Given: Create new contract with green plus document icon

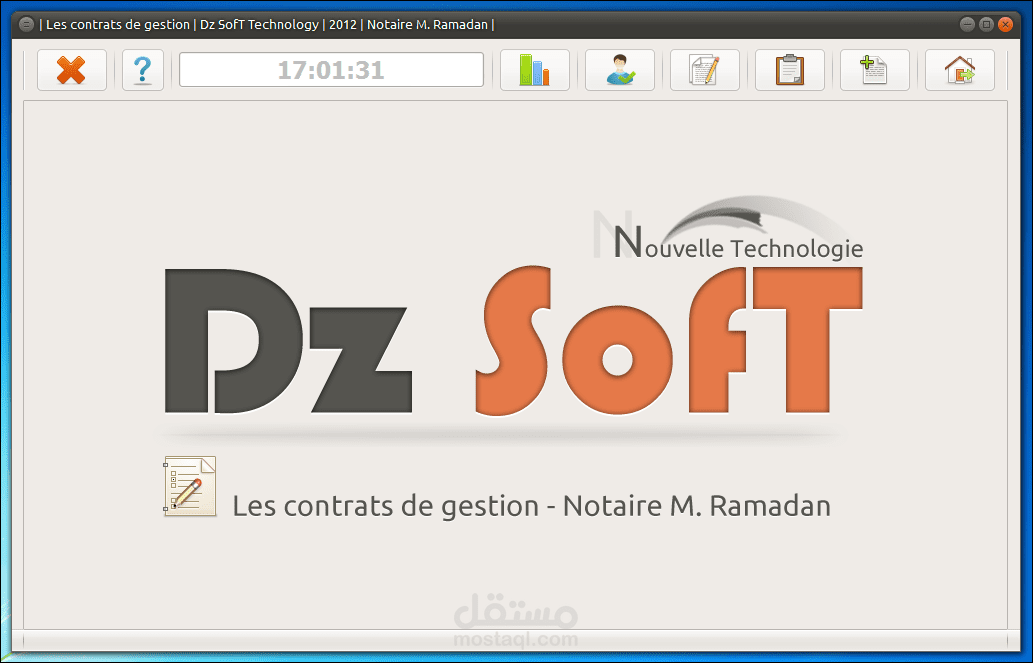Looking at the screenshot, I should (874, 69).
